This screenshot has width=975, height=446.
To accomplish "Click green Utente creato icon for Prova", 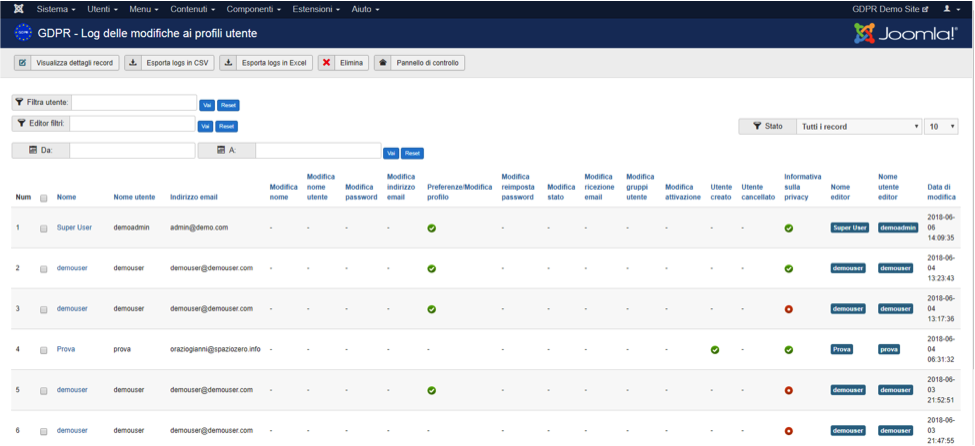I will click(715, 350).
